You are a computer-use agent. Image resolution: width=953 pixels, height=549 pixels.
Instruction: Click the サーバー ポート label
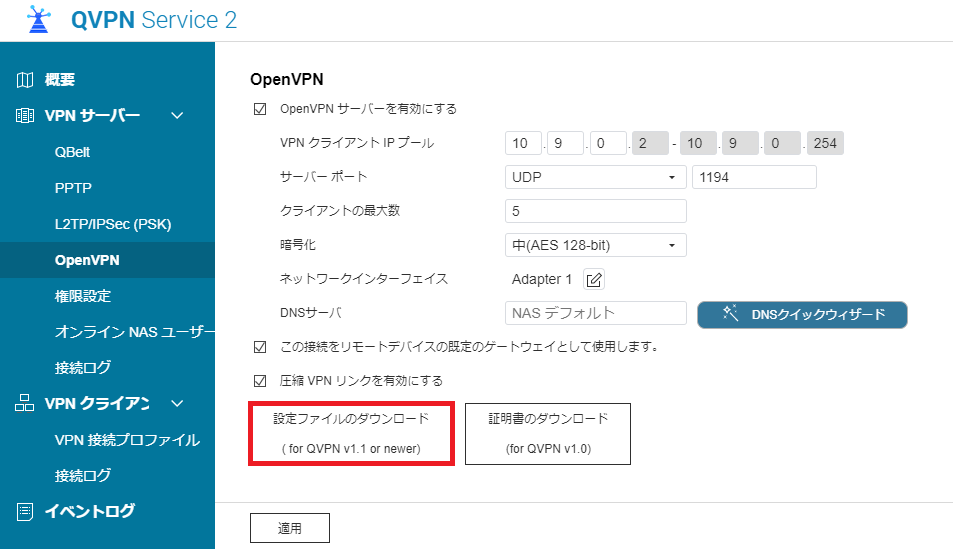(323, 177)
